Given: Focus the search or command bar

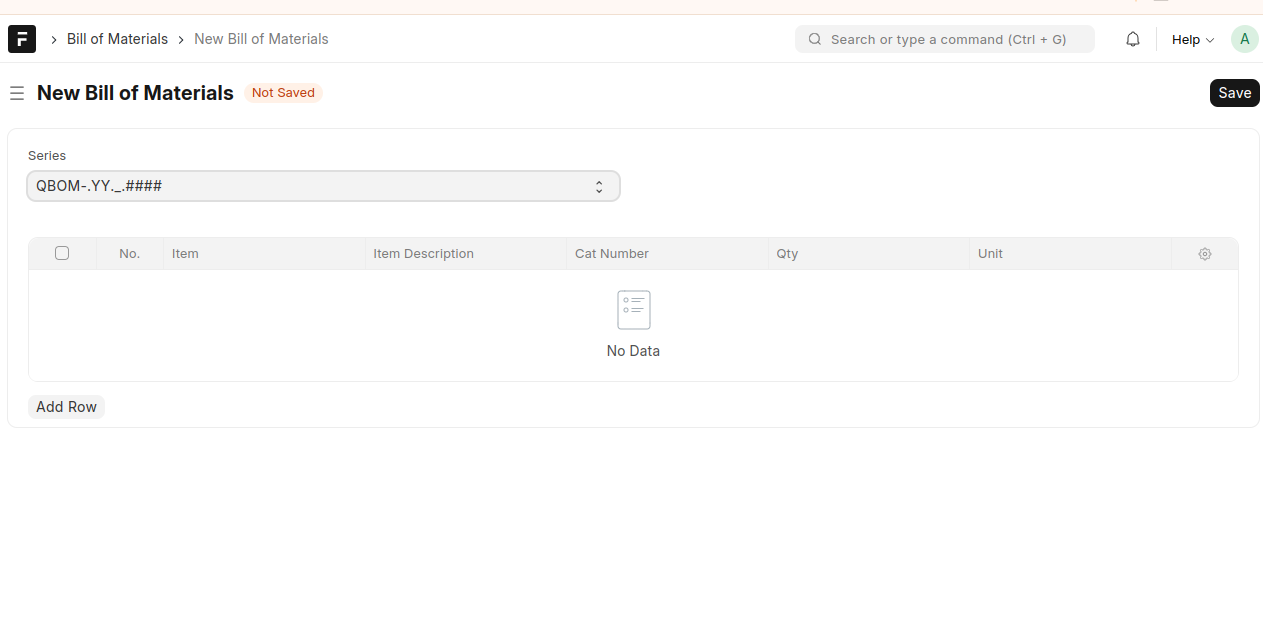Looking at the screenshot, I should tap(947, 39).
